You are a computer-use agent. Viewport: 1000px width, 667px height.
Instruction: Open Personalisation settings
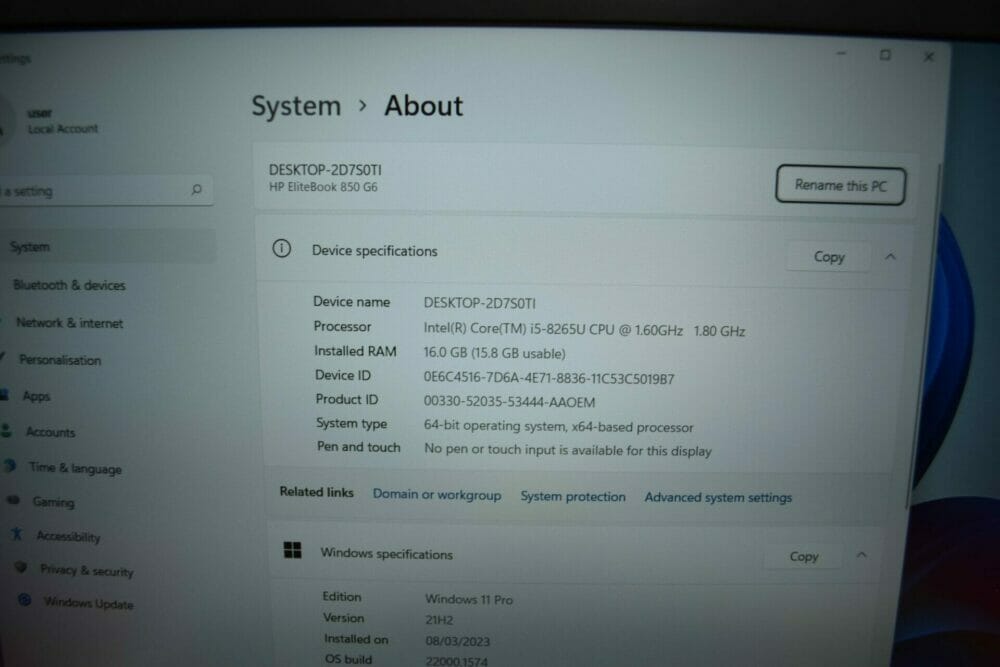tap(60, 360)
